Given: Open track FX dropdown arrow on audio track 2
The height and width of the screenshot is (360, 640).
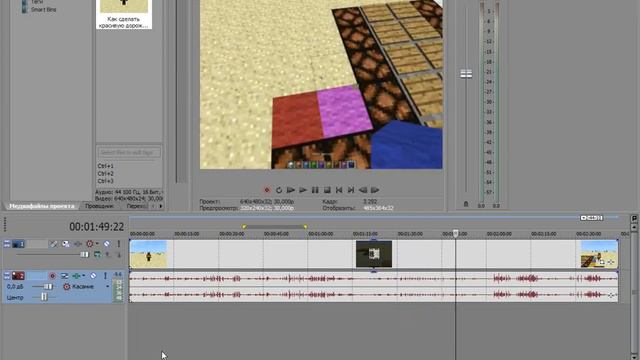Looking at the screenshot, I should click(84, 276).
